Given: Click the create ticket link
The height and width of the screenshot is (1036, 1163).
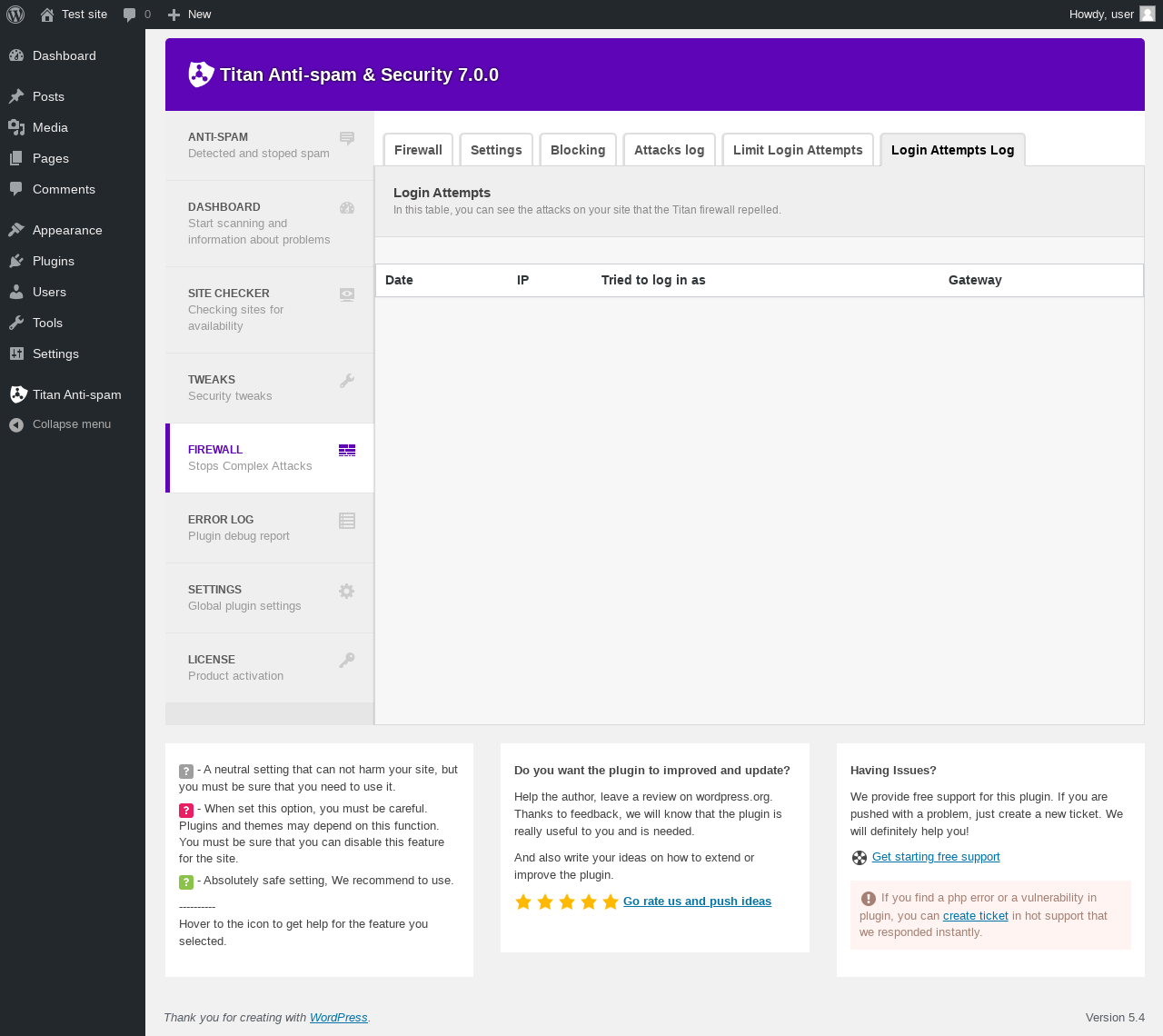Looking at the screenshot, I should 976,916.
